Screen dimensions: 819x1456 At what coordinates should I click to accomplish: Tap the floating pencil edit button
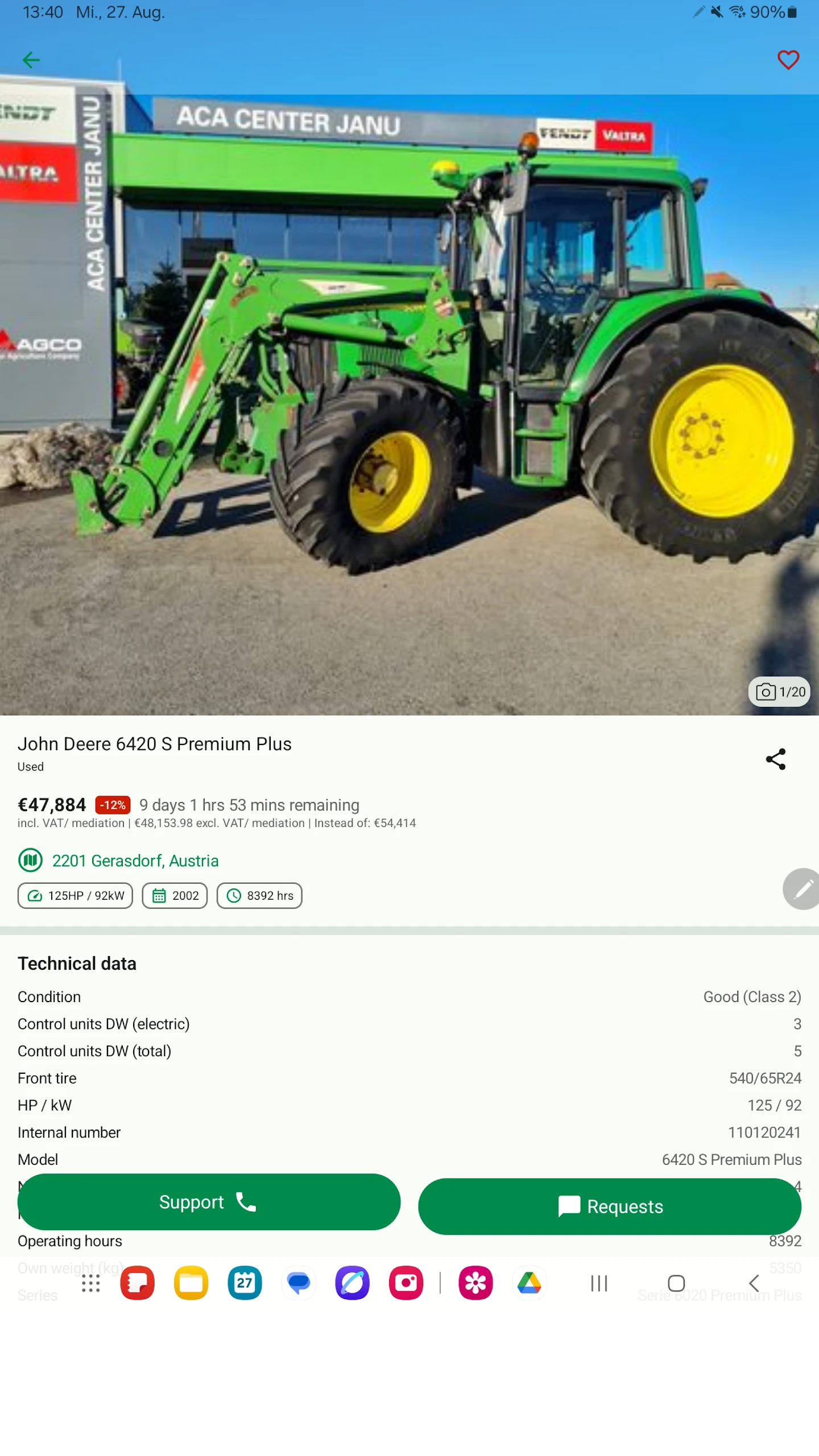(x=802, y=889)
